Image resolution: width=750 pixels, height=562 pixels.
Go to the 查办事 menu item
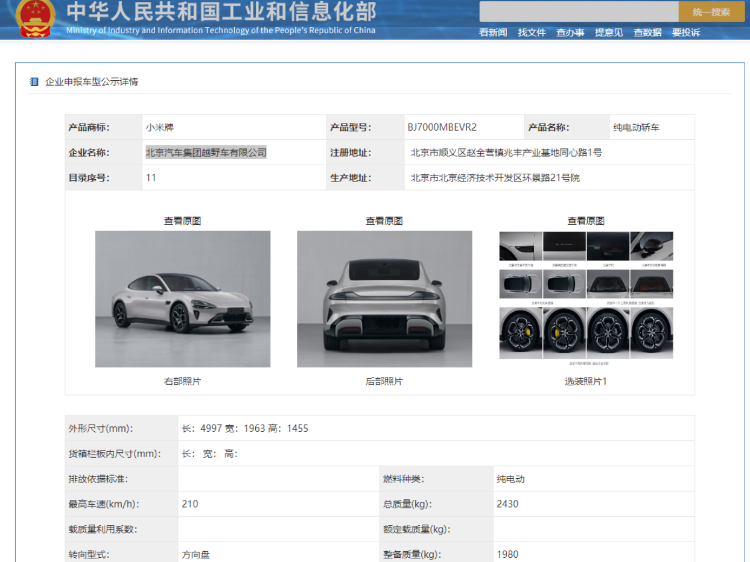pos(570,33)
